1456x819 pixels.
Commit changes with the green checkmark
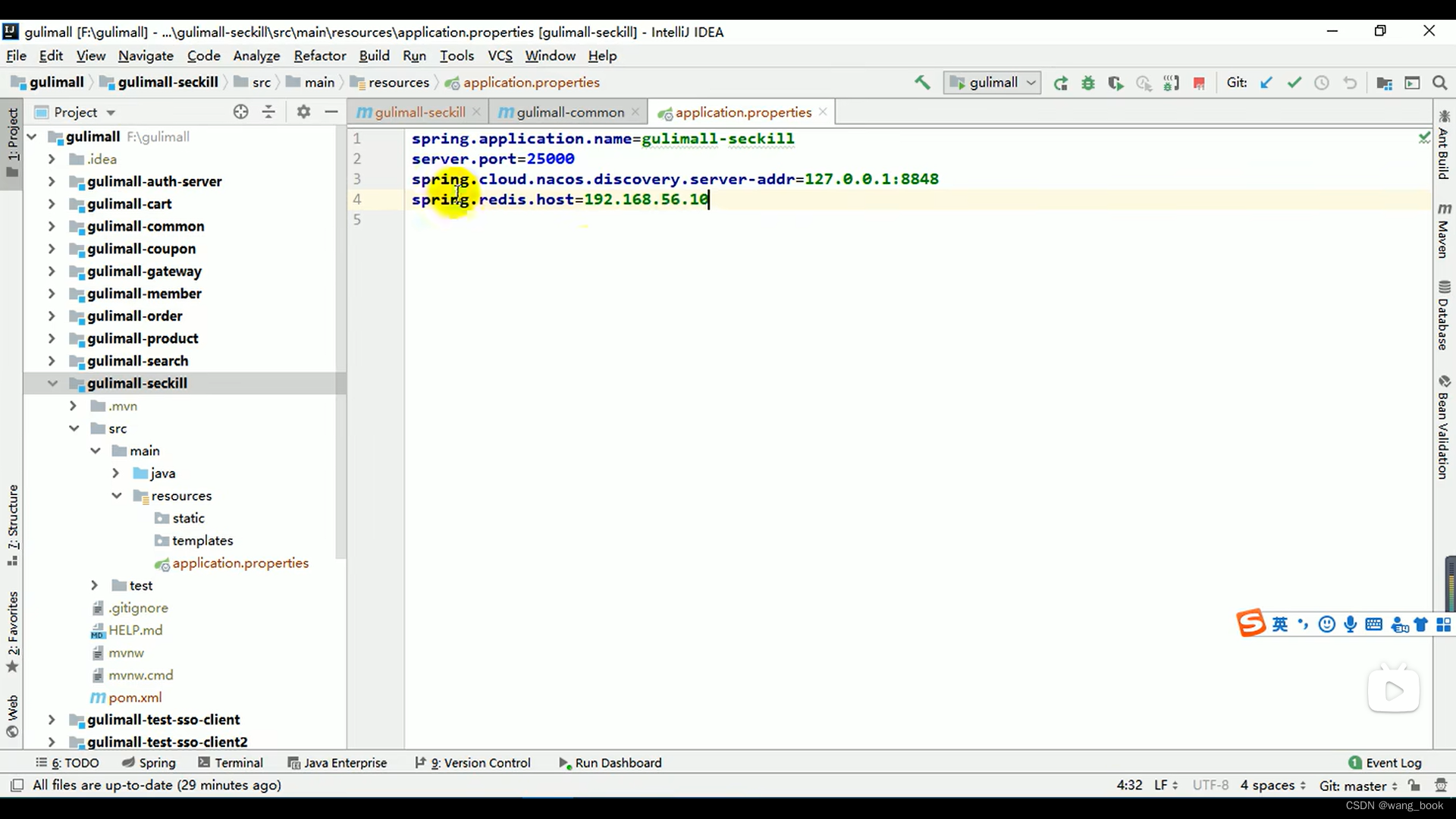1294,83
